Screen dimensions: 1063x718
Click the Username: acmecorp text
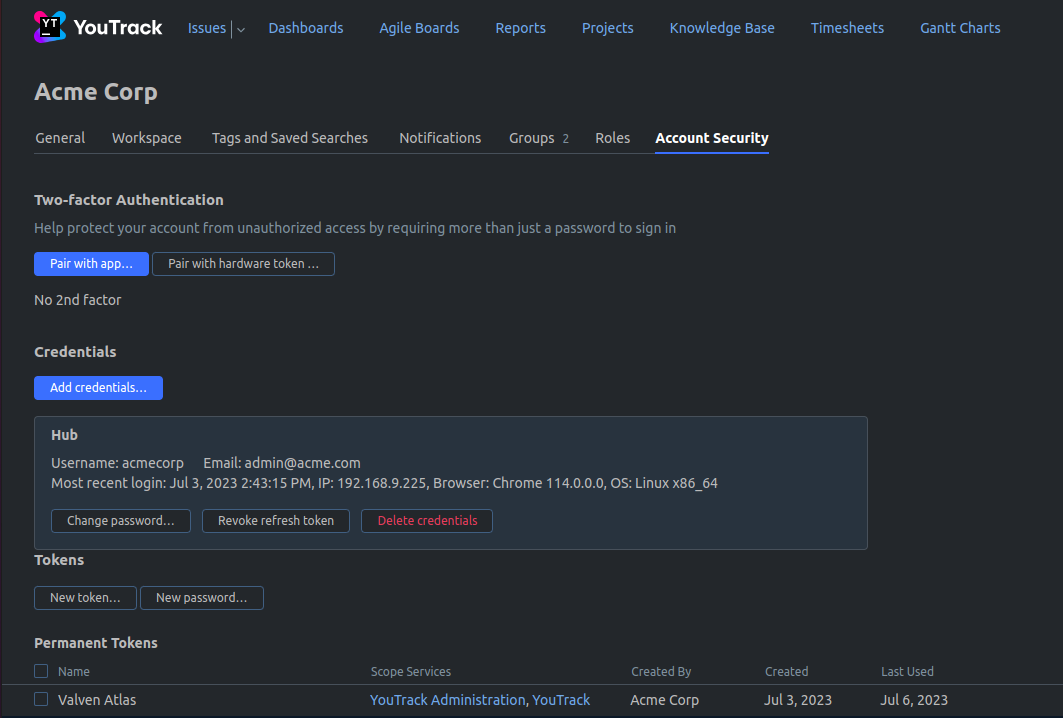pos(117,463)
